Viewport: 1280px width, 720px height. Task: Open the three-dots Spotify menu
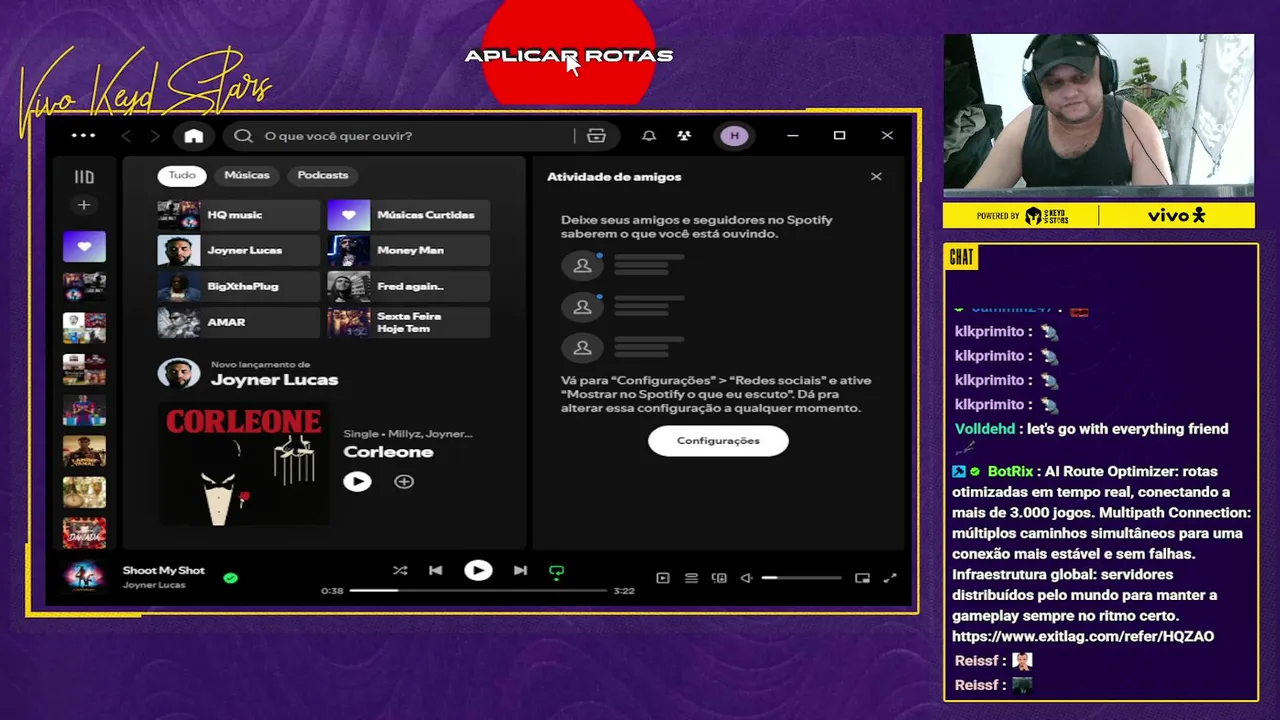[83, 136]
